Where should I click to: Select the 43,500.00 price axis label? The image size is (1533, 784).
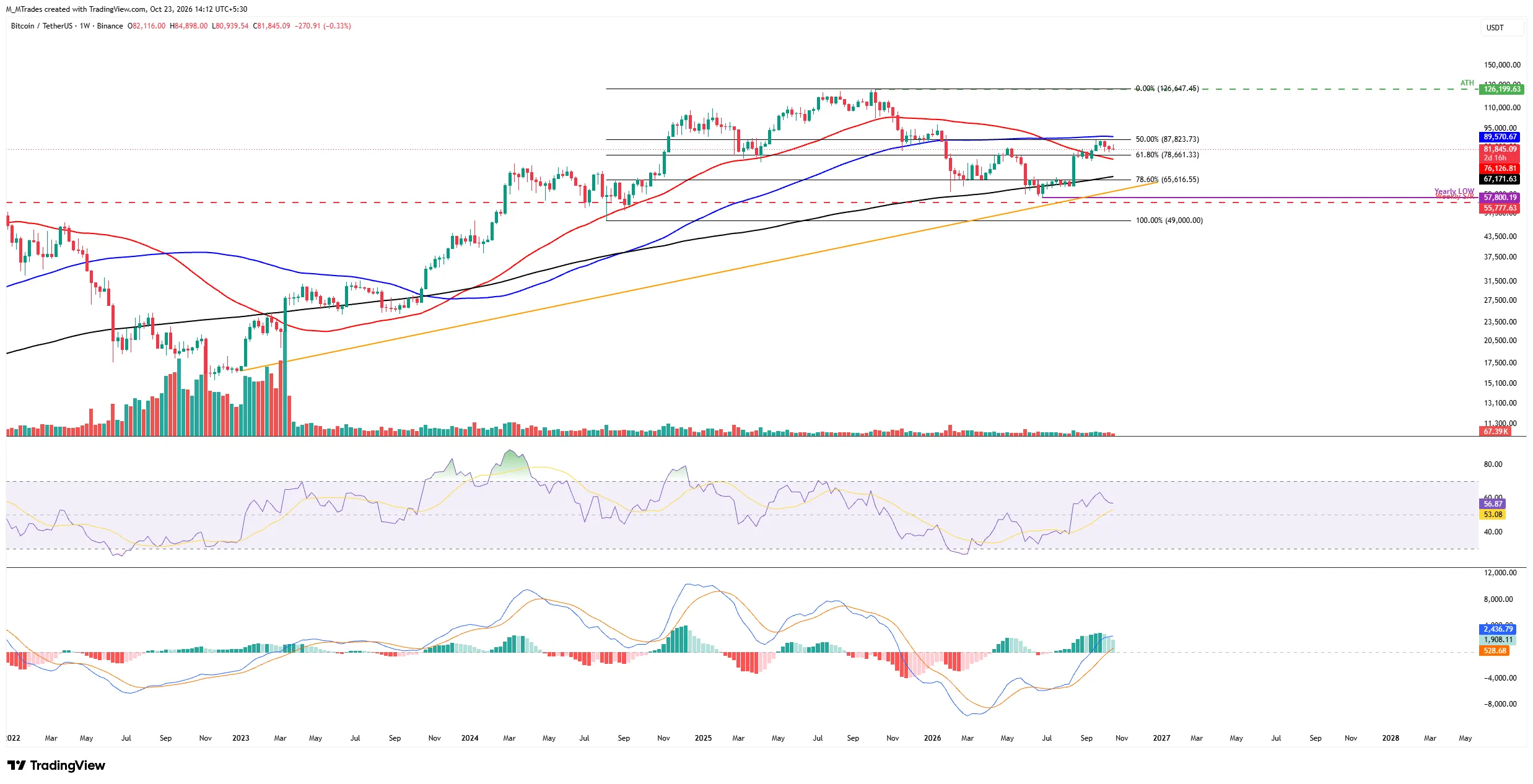[x=1500, y=237]
